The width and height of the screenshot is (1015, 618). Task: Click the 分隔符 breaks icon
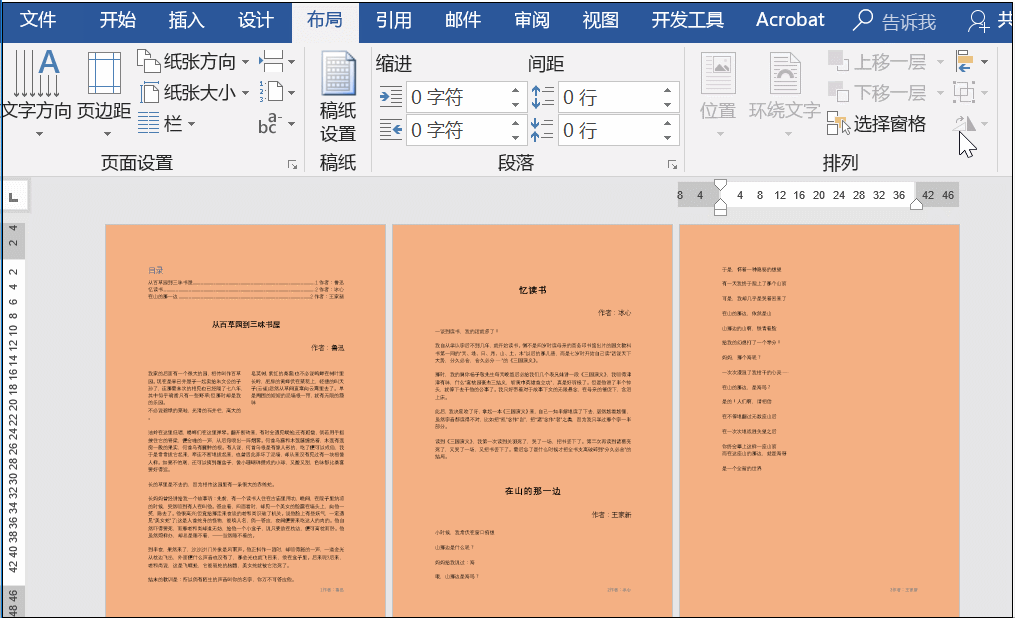coord(274,61)
